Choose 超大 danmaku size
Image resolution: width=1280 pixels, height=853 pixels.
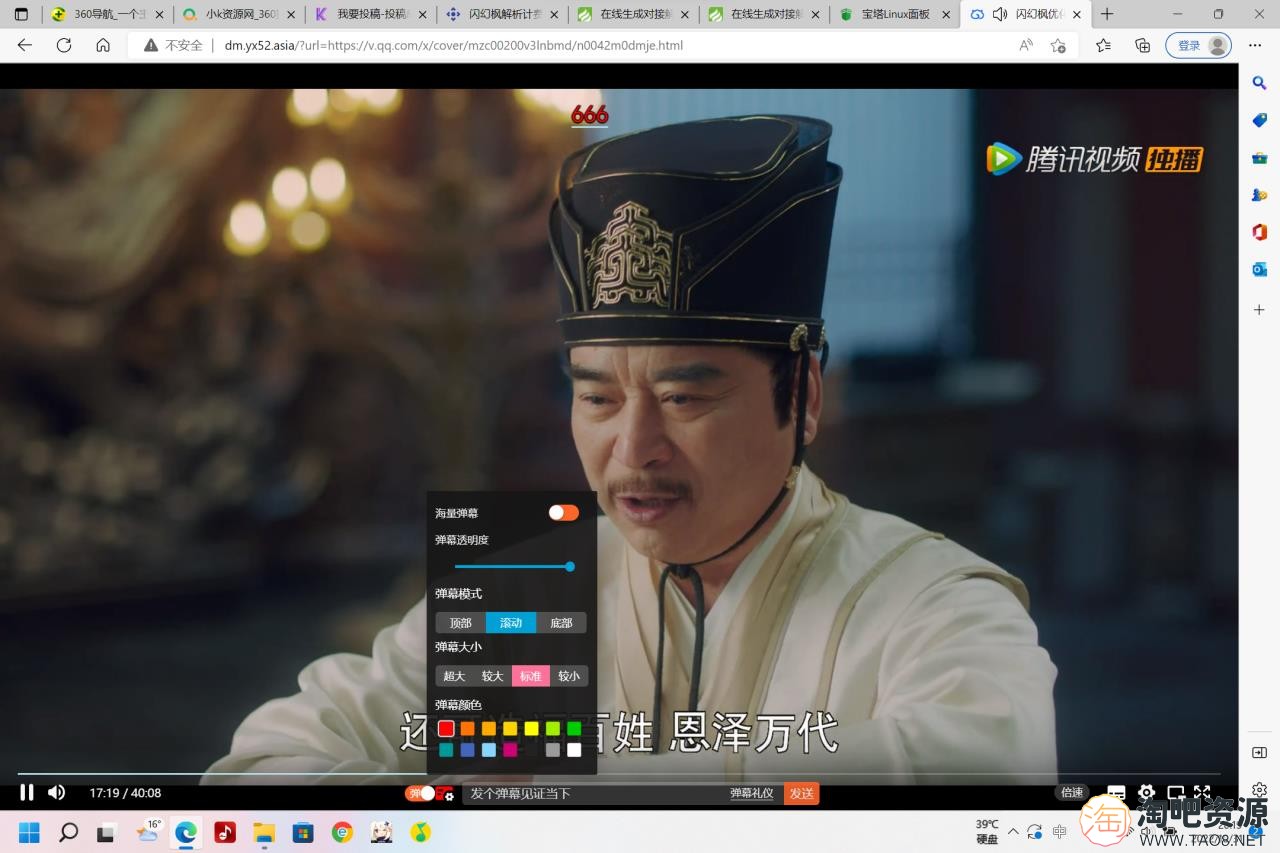coord(454,676)
